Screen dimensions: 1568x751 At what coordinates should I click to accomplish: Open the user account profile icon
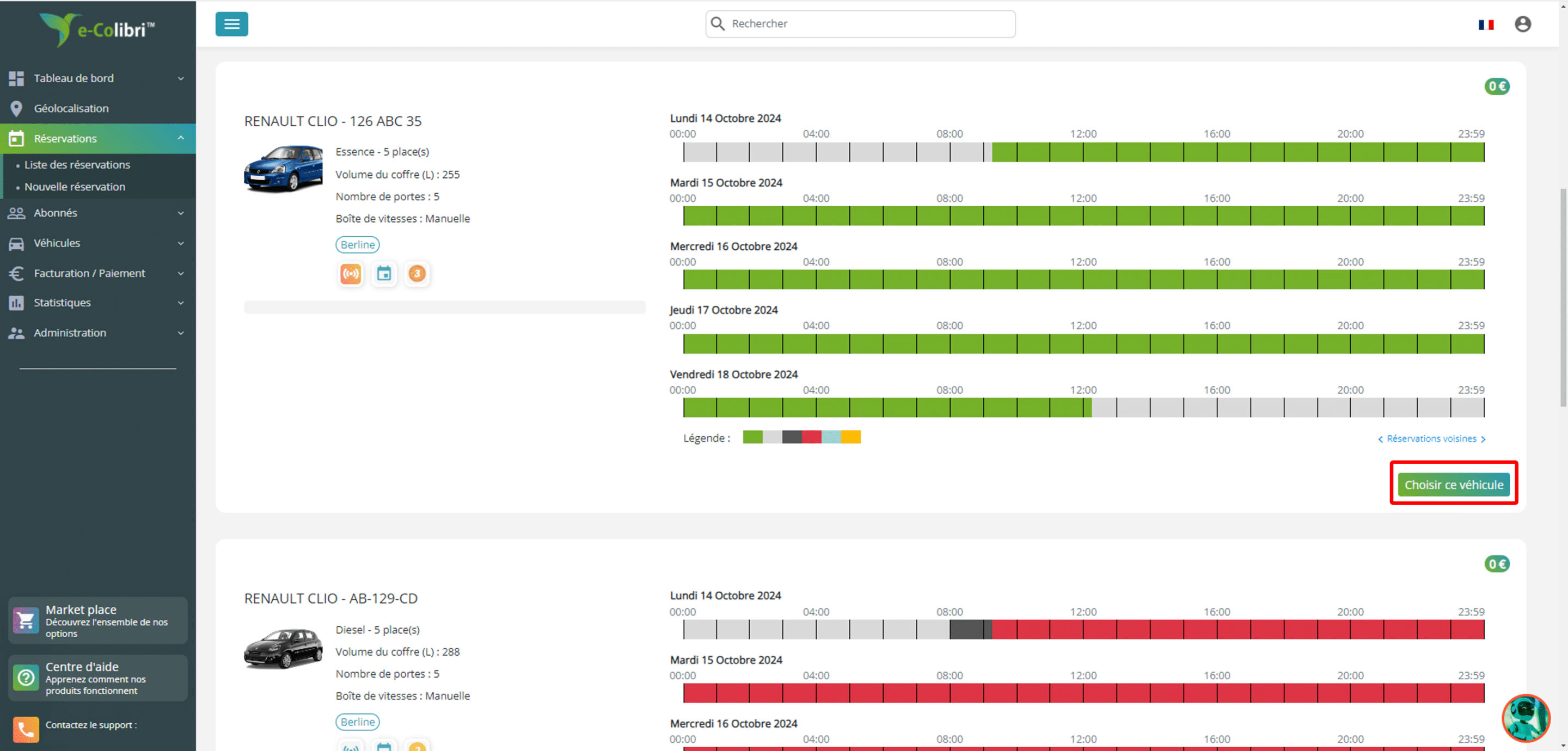(1522, 24)
